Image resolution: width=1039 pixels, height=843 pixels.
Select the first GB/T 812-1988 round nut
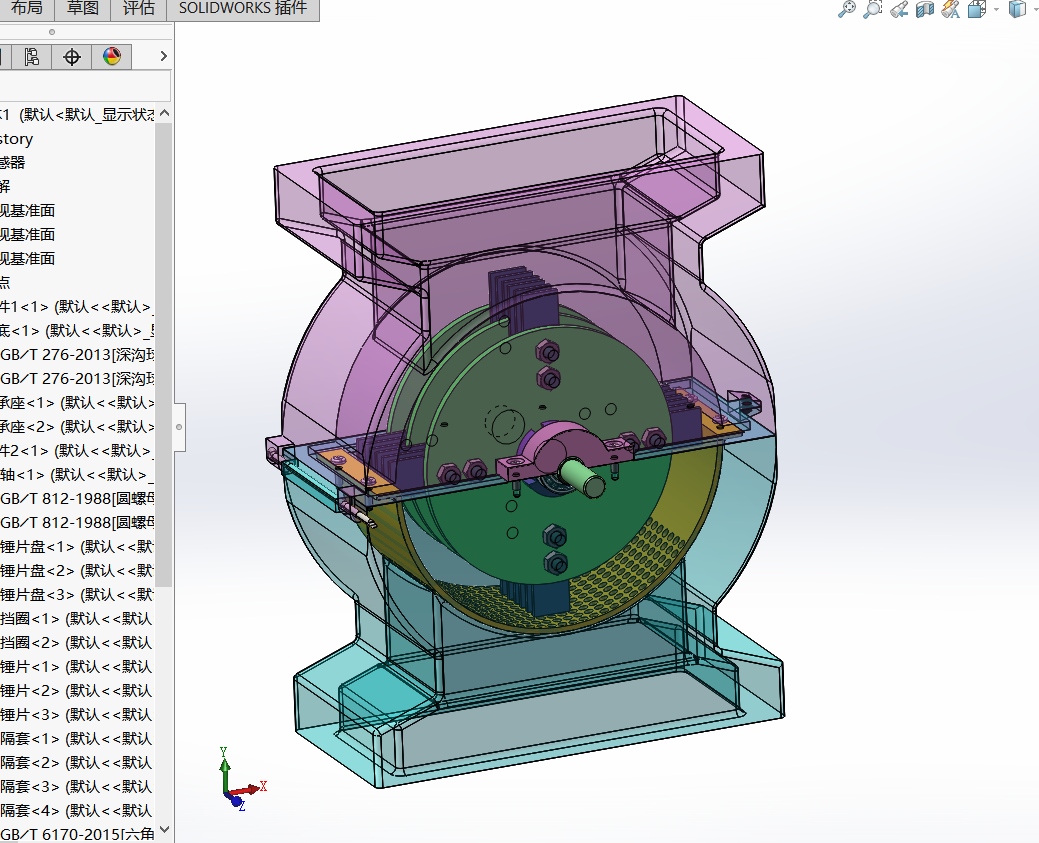[x=77, y=499]
